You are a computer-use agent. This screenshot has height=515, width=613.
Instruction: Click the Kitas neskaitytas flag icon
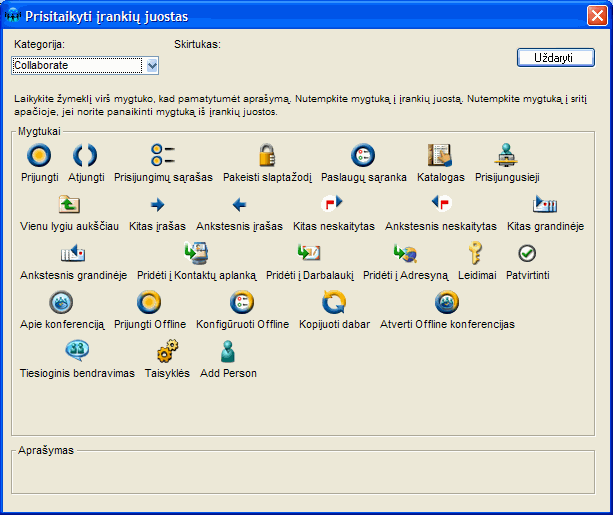[x=333, y=205]
